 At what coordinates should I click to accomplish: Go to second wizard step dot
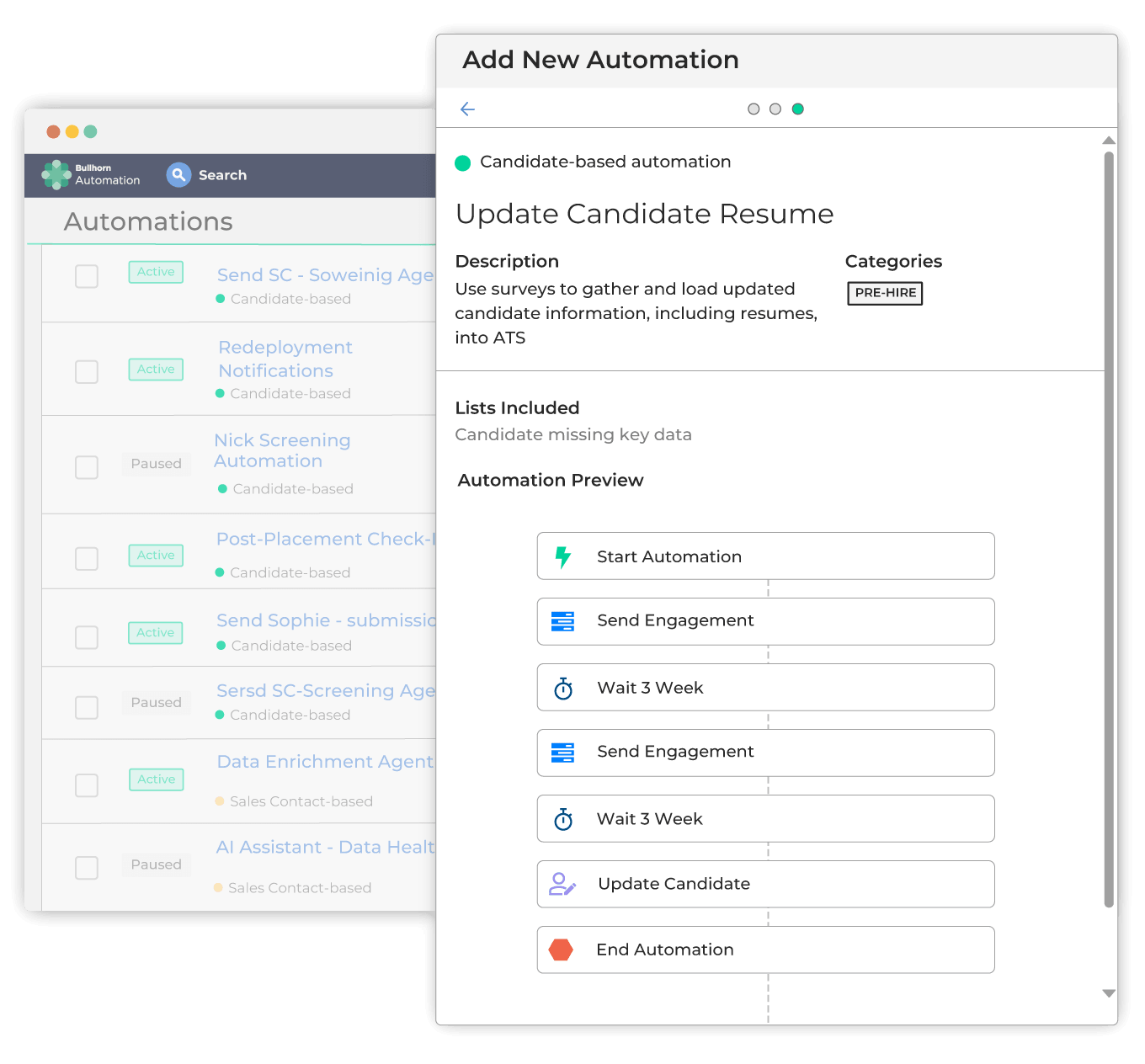pos(775,109)
